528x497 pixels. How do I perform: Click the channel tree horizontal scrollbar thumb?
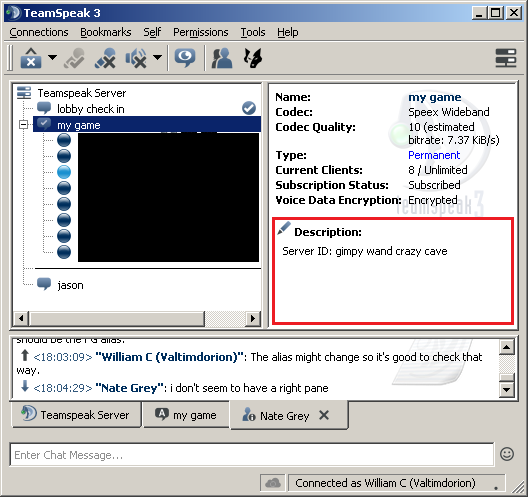point(117,318)
